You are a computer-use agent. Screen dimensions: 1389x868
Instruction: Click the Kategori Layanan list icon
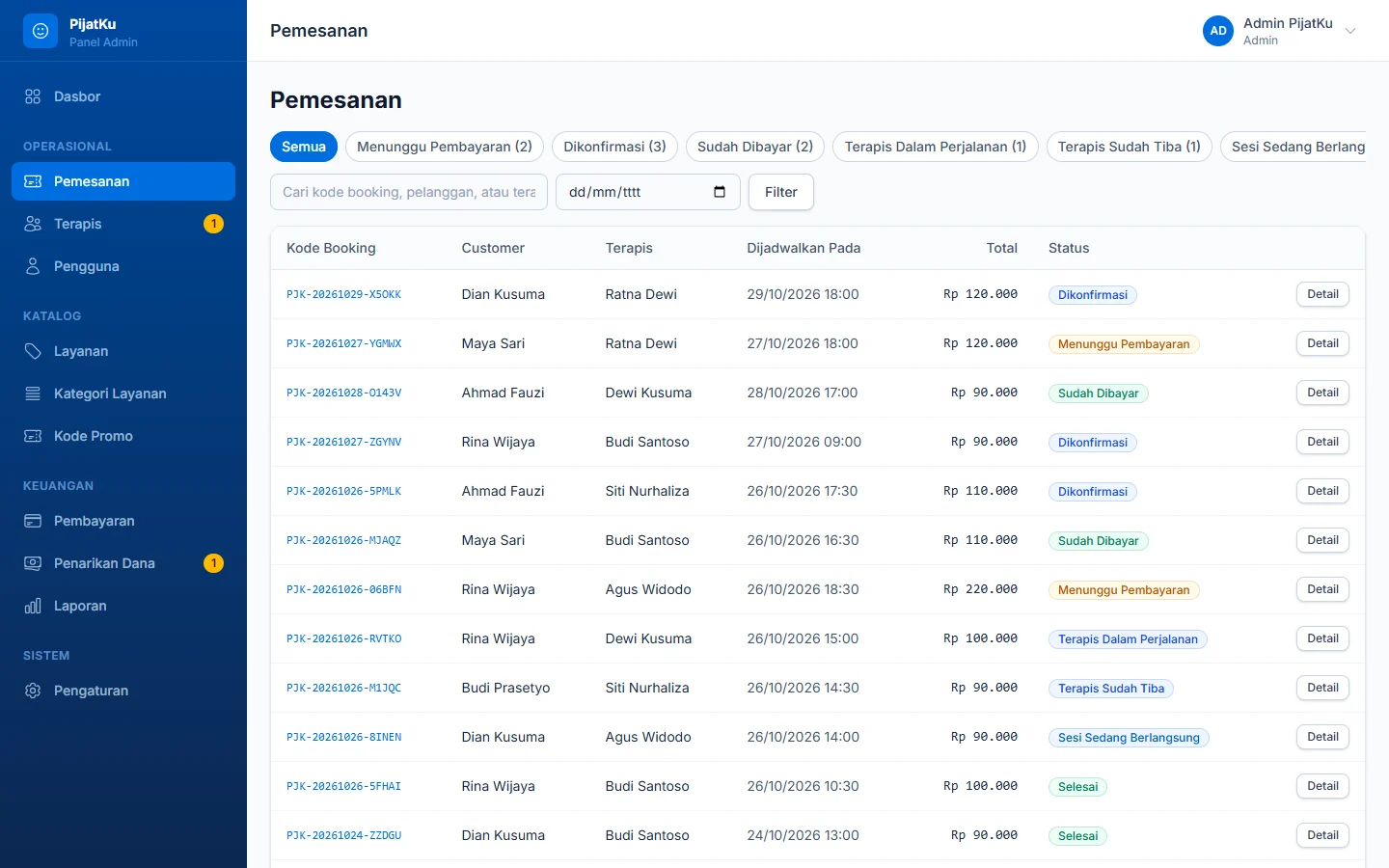click(33, 393)
